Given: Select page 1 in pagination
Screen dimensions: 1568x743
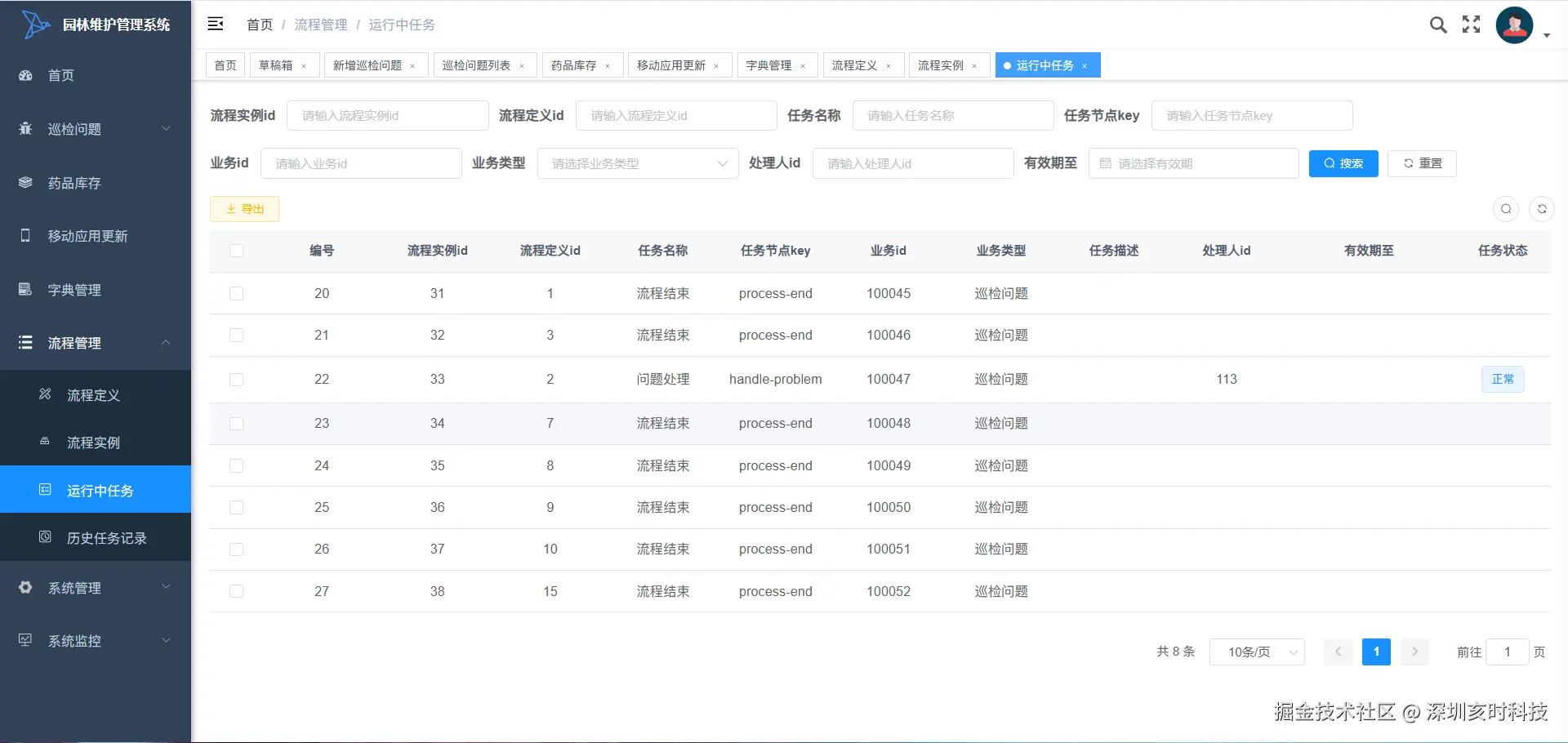Looking at the screenshot, I should (1376, 652).
